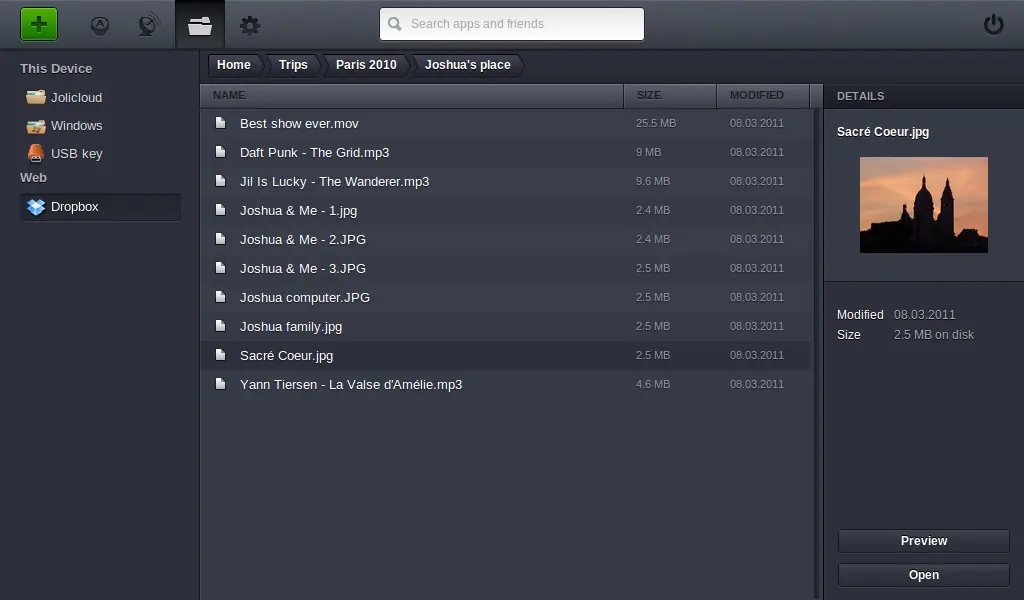Select the Dropbox icon in sidebar
Image resolution: width=1024 pixels, height=600 pixels.
(x=36, y=207)
